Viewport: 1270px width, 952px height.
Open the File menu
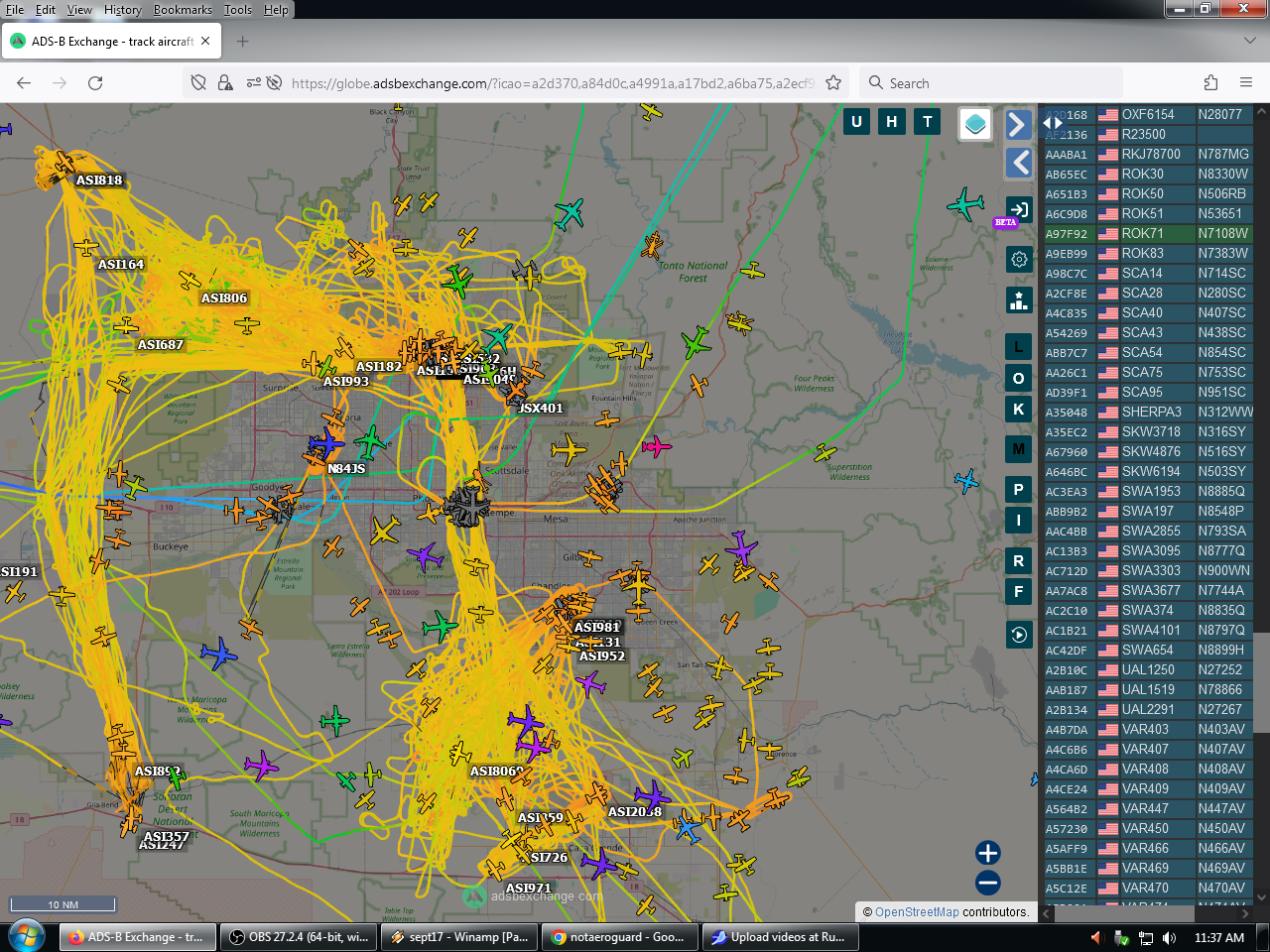(15, 10)
